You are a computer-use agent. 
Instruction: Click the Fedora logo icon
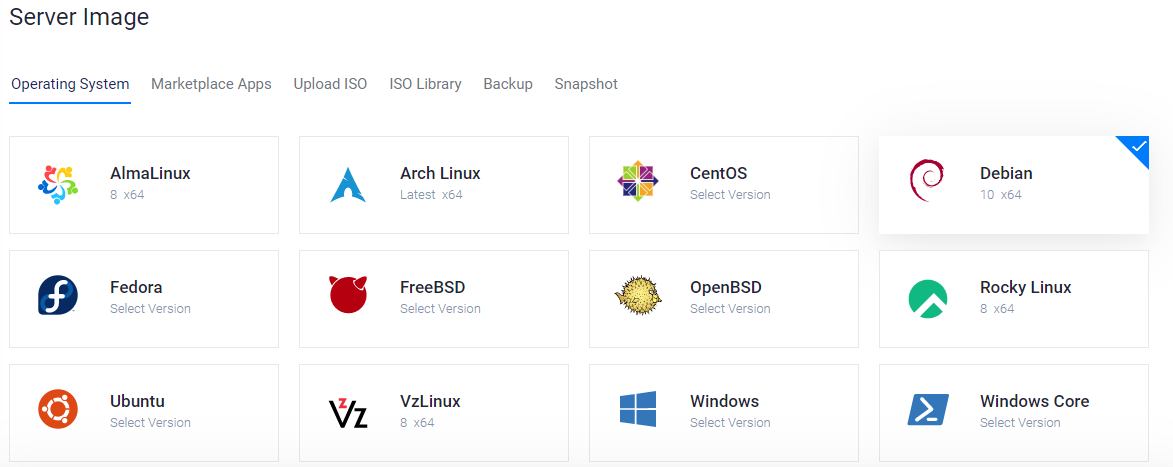pyautogui.click(x=58, y=297)
